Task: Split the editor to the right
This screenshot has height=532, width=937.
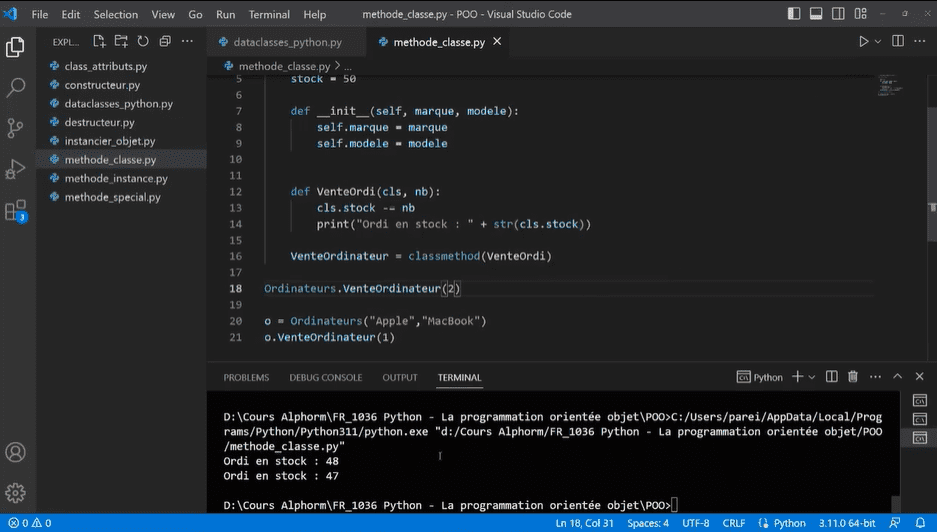Action: [898, 41]
